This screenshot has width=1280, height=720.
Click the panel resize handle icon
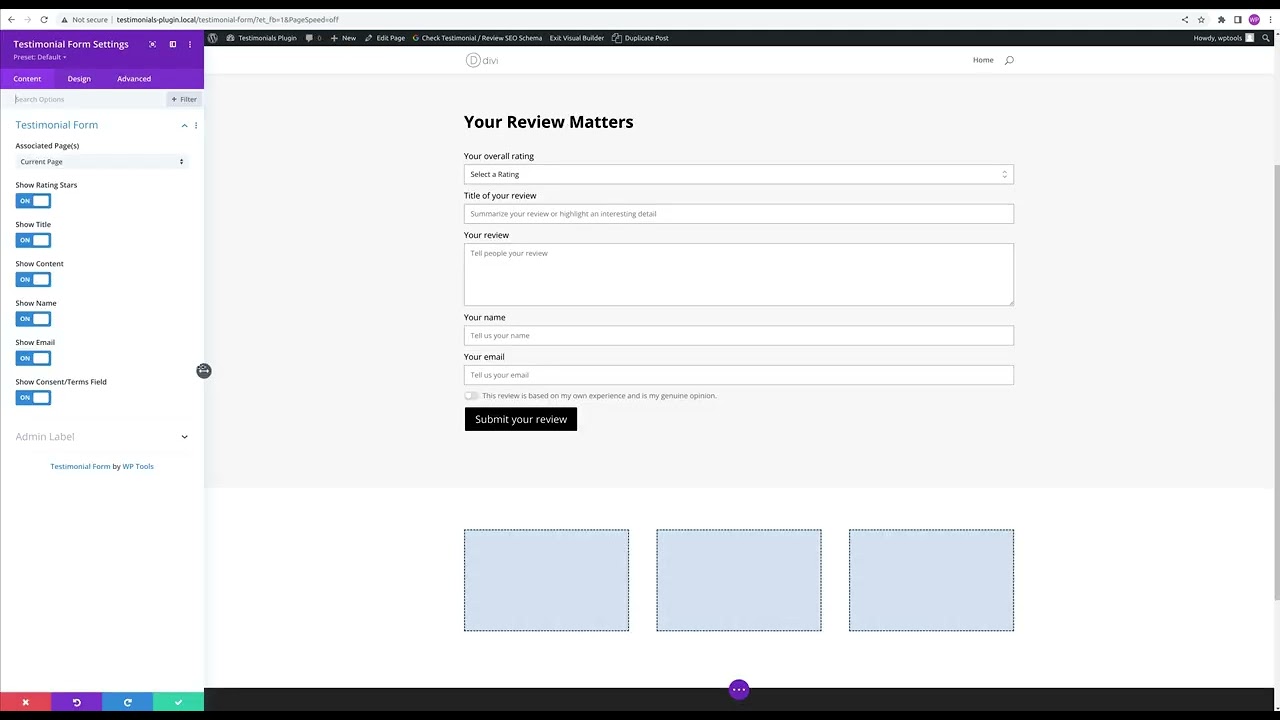tap(203, 371)
